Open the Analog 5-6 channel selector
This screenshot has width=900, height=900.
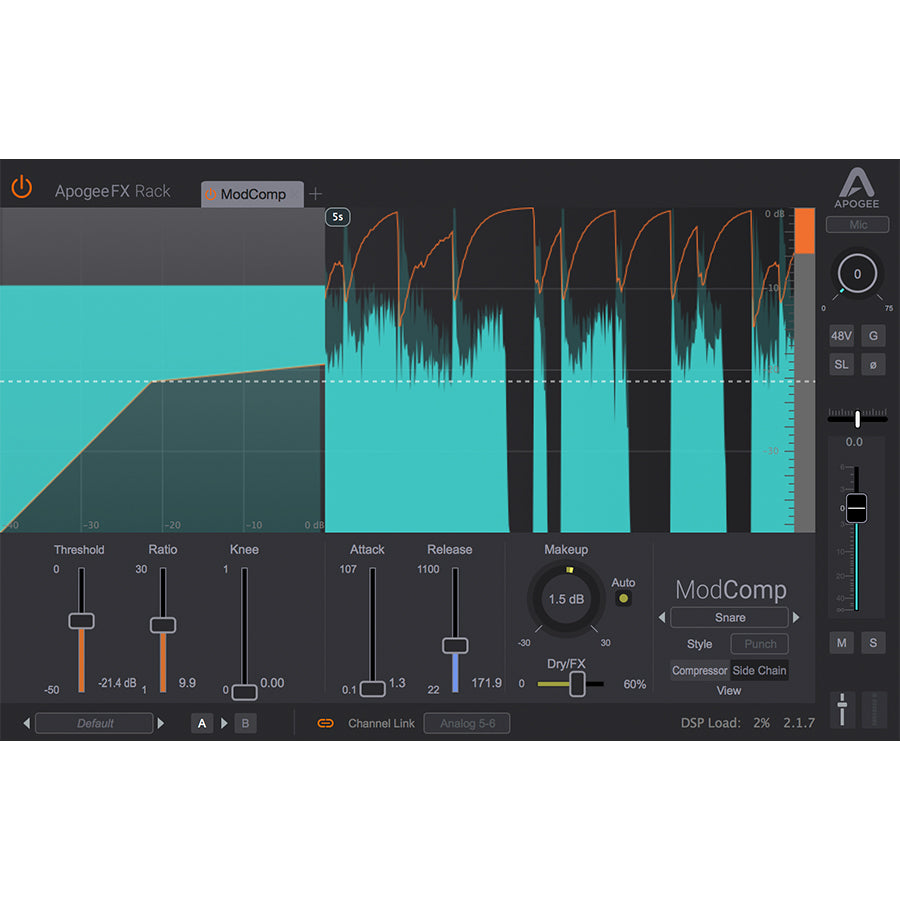[467, 723]
